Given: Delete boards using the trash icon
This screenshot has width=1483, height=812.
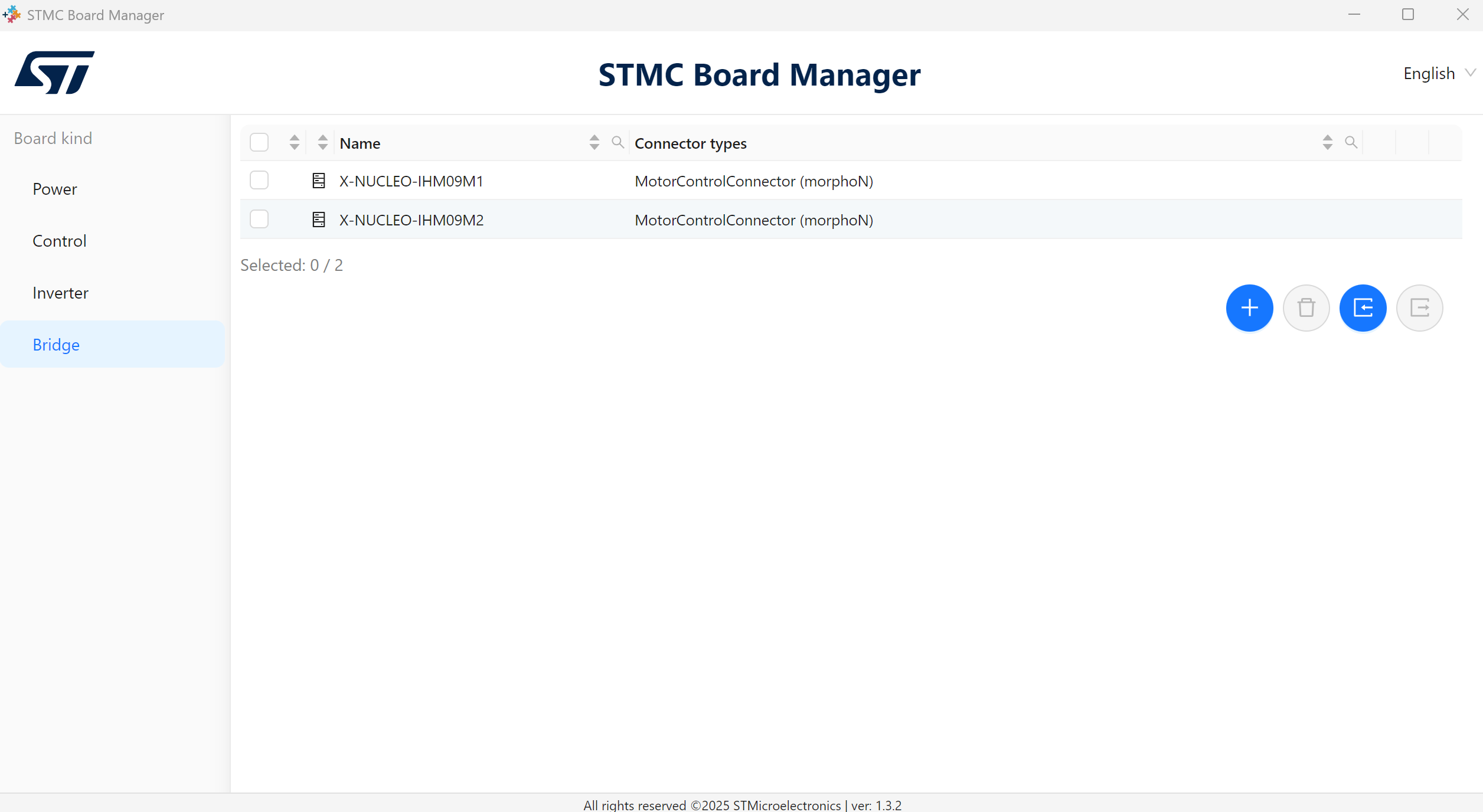Looking at the screenshot, I should pos(1306,307).
